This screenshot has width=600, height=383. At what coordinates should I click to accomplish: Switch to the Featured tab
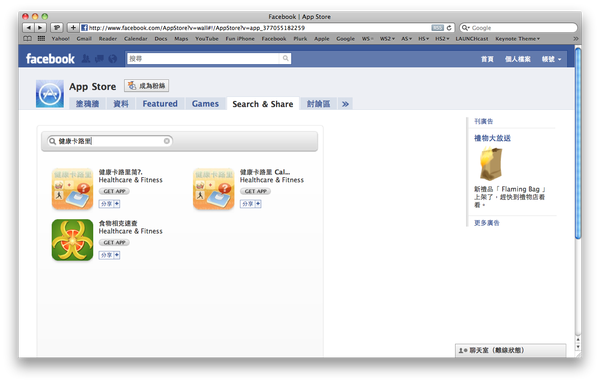click(160, 104)
